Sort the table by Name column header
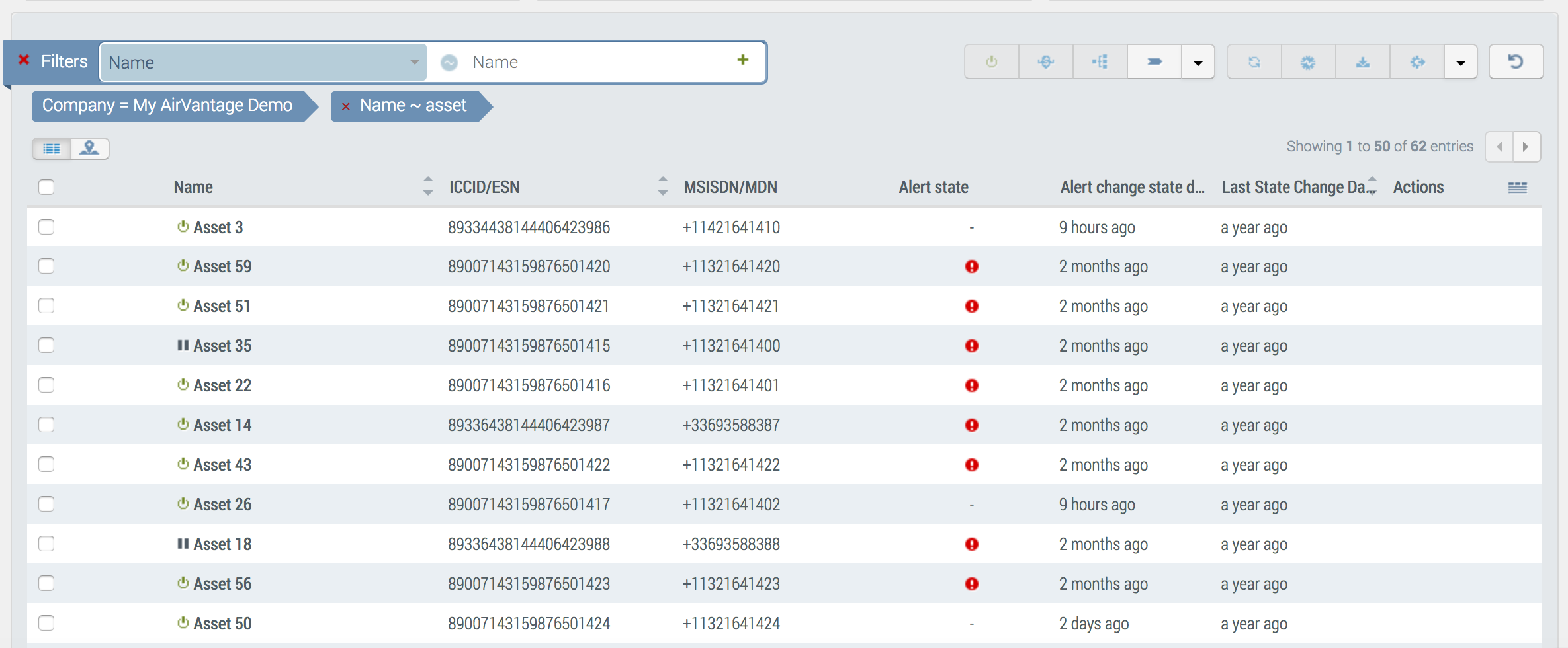The height and width of the screenshot is (648, 1568). (193, 187)
